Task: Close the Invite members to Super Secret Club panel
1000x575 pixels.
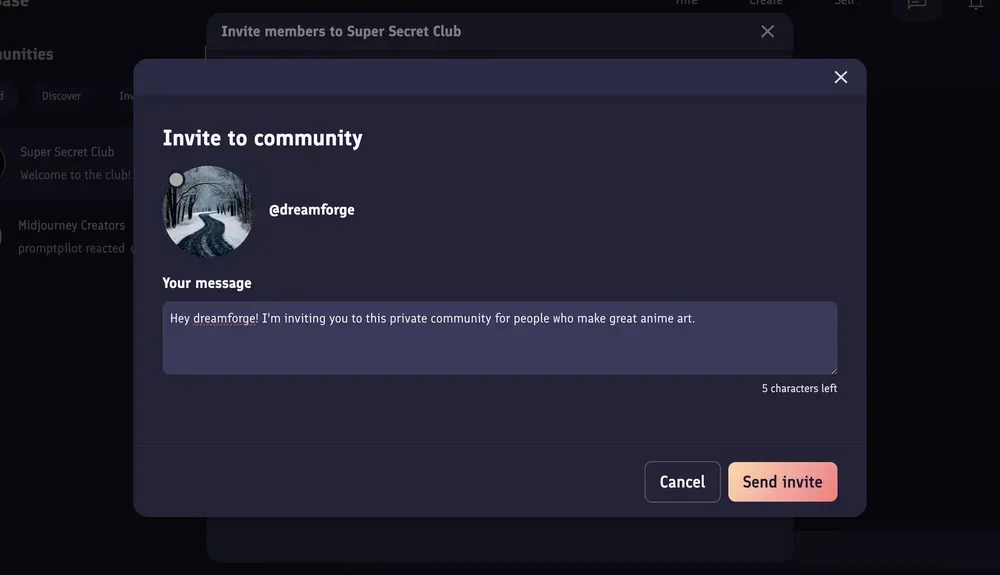Action: pos(767,31)
